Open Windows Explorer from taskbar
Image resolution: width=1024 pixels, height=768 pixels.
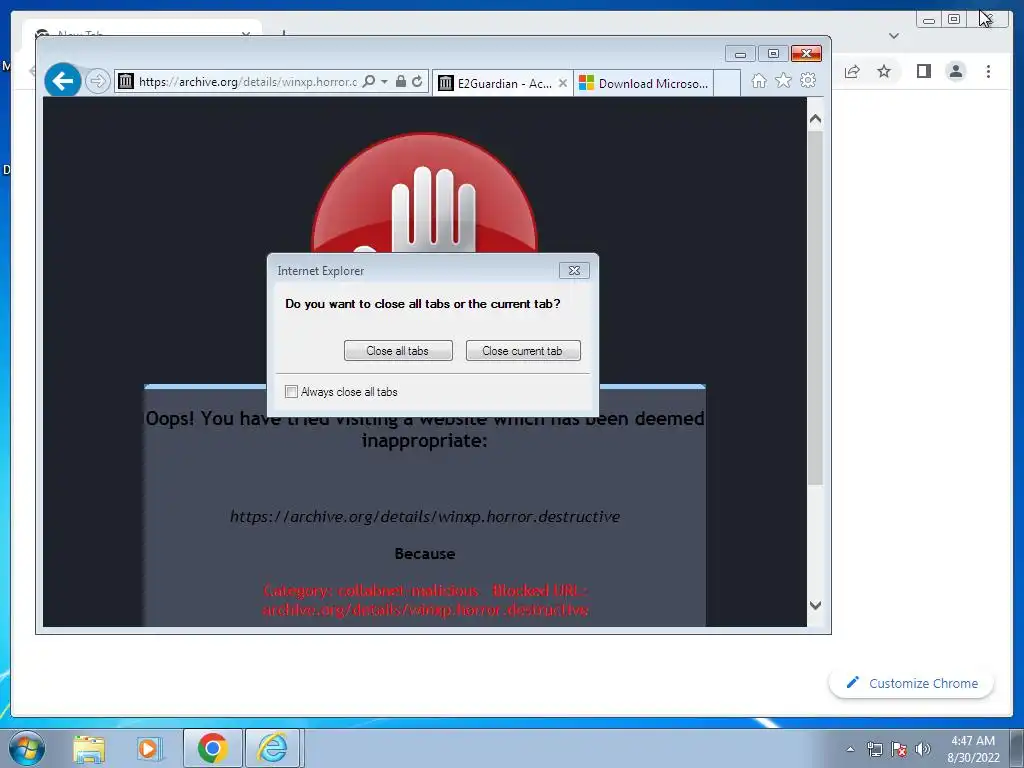[x=89, y=748]
